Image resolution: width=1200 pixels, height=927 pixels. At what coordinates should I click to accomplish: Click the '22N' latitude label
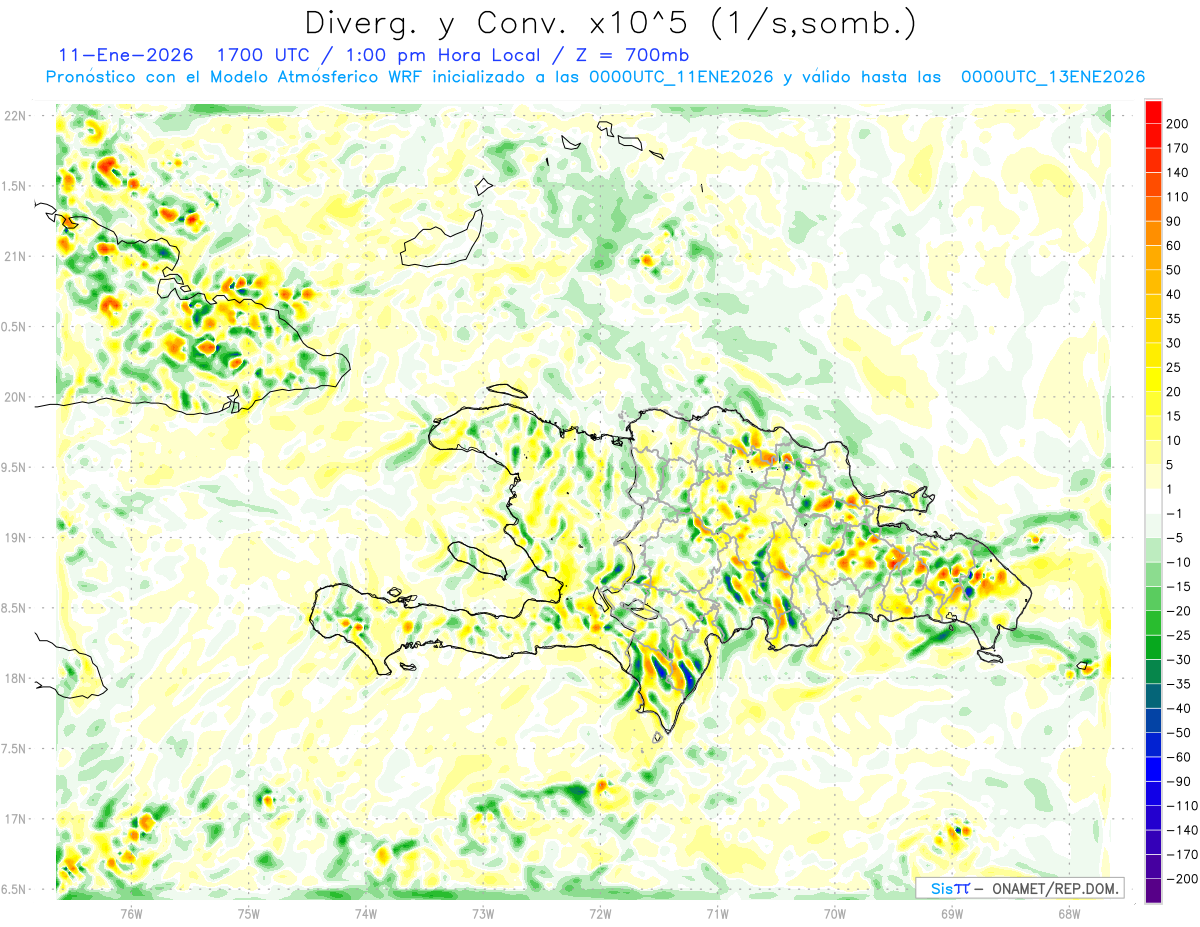(x=15, y=116)
